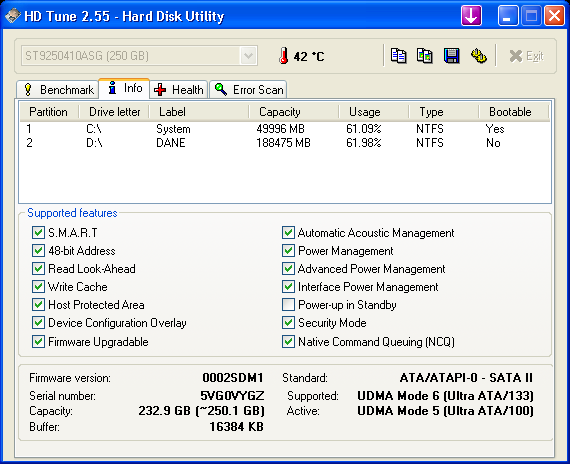This screenshot has width=570, height=464.
Task: Toggle the S.M.A.R.T checkbox
Action: (x=38, y=232)
